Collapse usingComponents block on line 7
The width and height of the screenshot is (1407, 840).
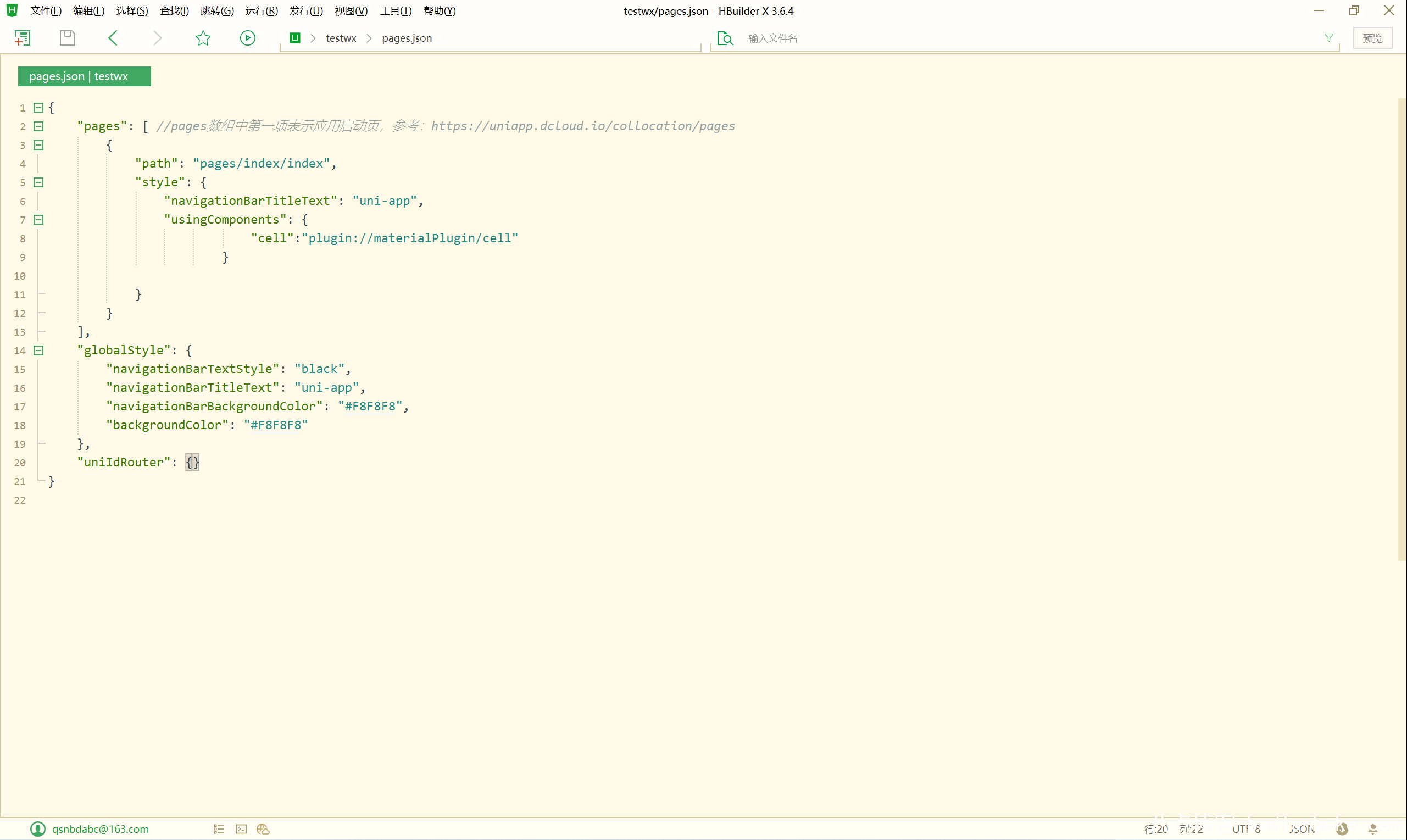coord(38,220)
